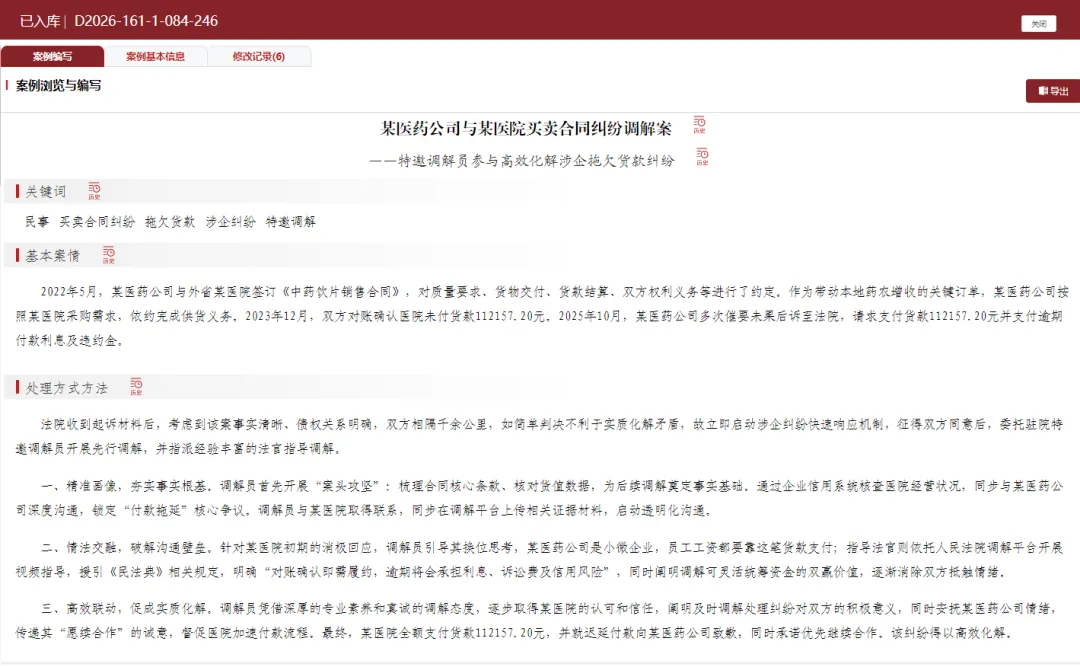Switch to the 案例编写 tab
Image resolution: width=1080 pixels, height=667 pixels.
point(52,57)
